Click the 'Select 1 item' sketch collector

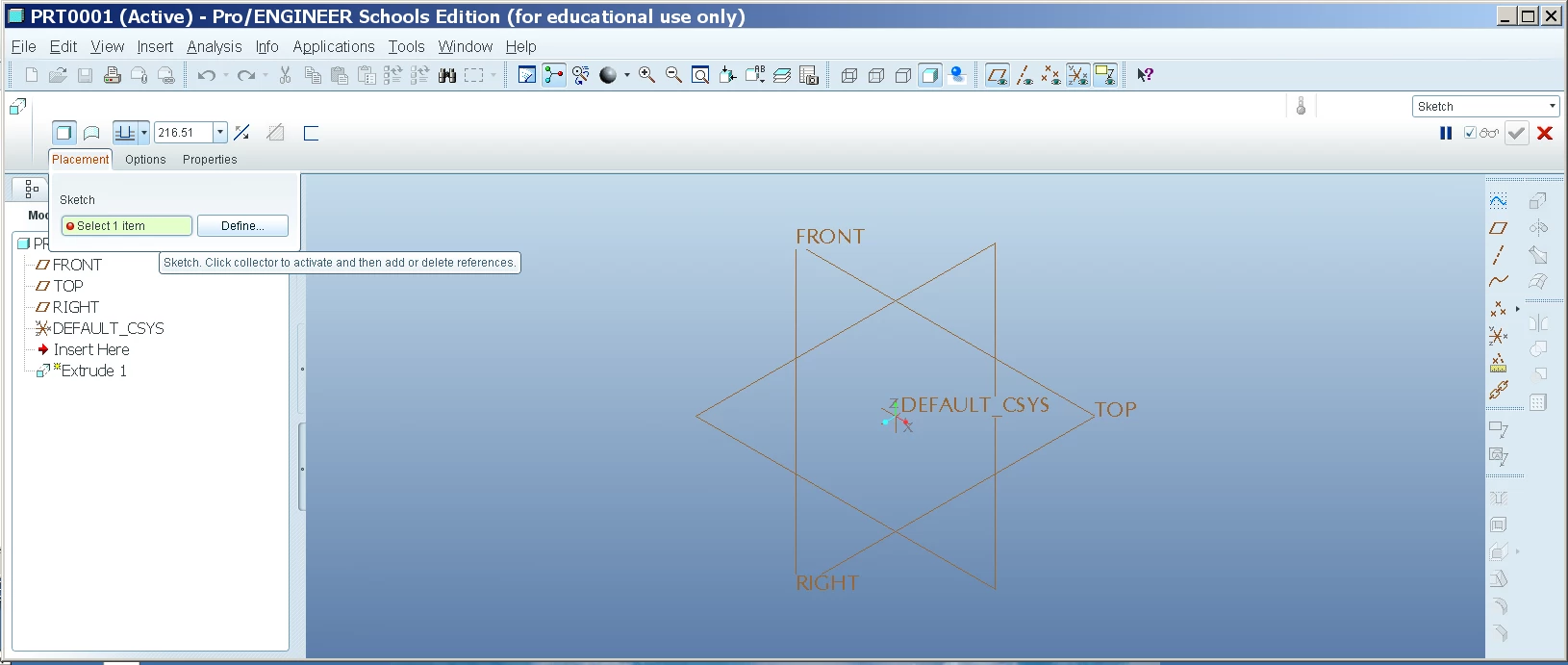(x=127, y=226)
